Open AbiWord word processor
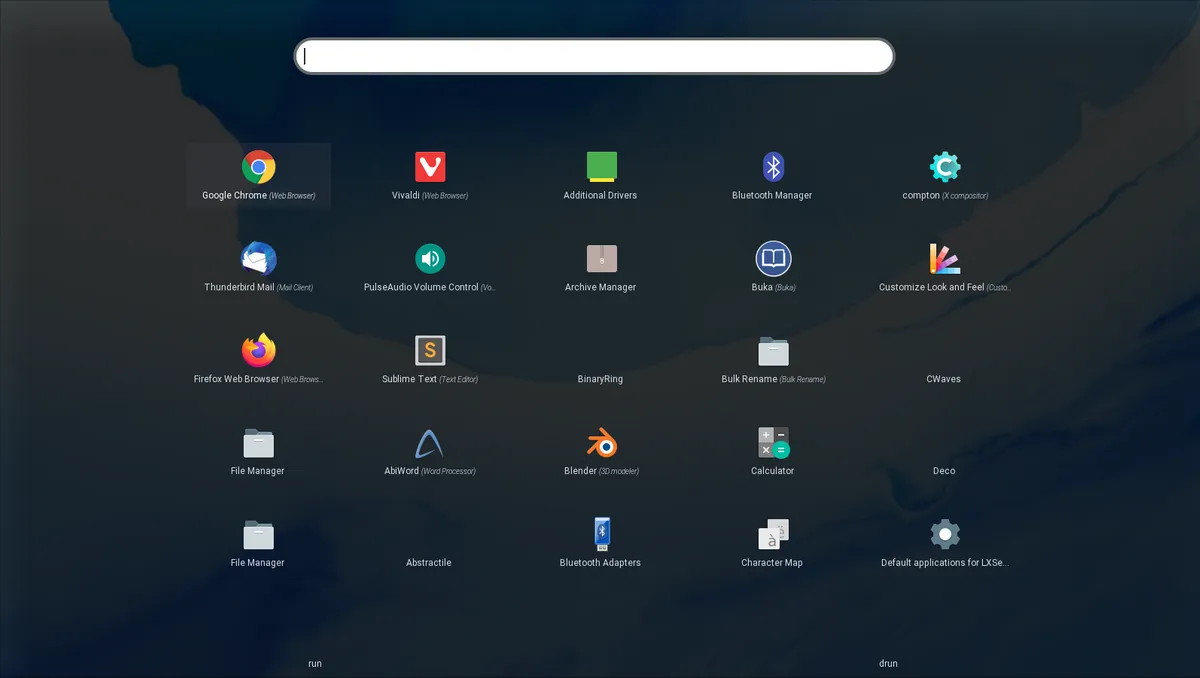Viewport: 1200px width, 678px height. coord(430,452)
